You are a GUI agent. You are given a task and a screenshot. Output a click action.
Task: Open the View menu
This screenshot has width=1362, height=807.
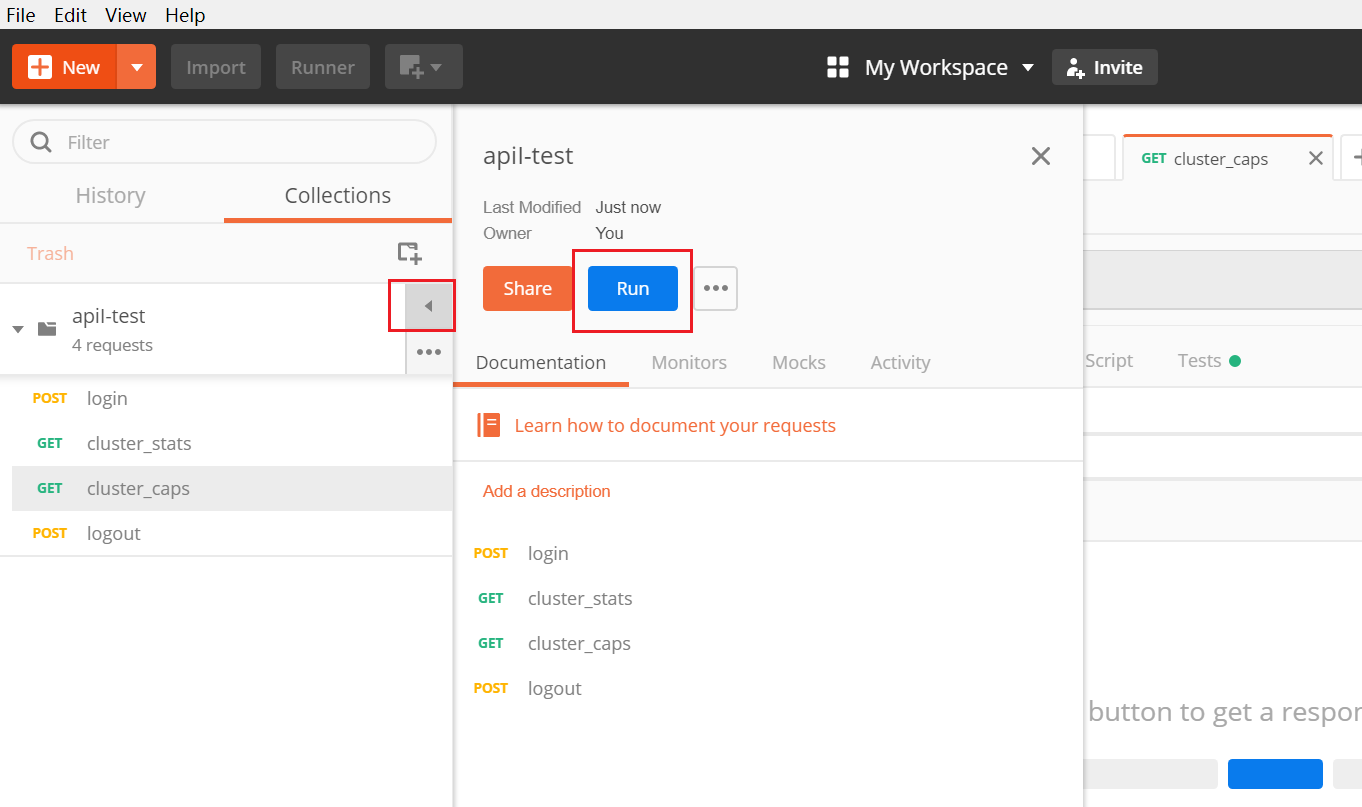(x=126, y=15)
